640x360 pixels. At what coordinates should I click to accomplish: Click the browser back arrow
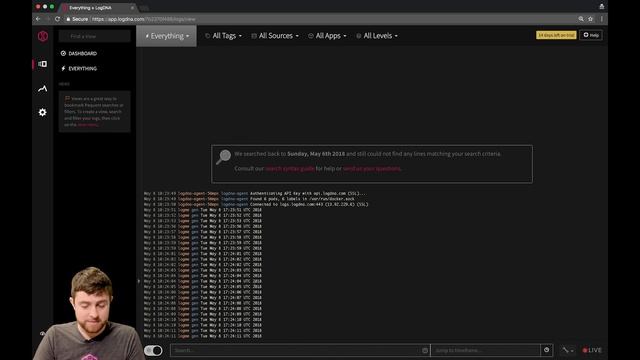[x=38, y=19]
